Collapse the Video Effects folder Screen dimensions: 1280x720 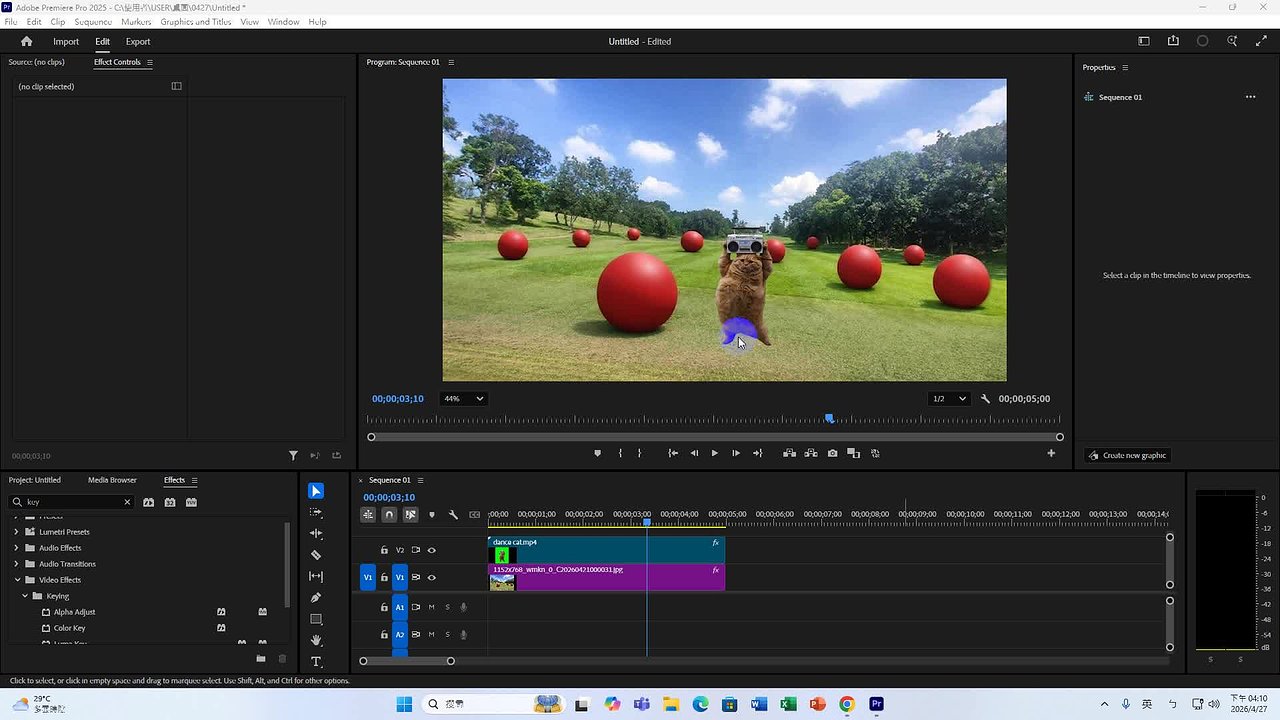[x=17, y=580]
